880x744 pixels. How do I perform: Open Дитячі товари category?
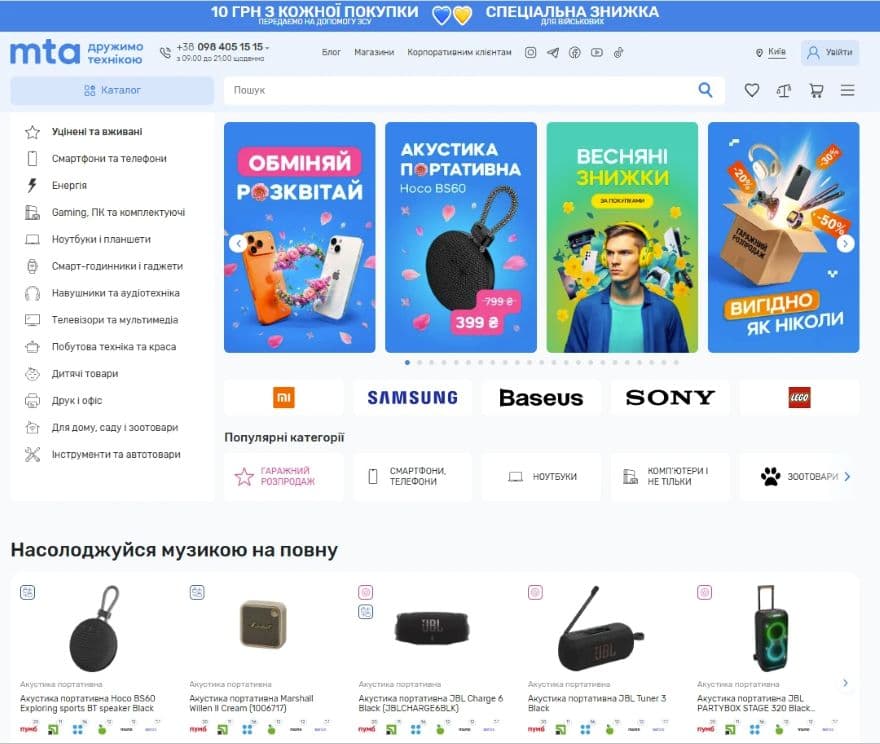[85, 374]
